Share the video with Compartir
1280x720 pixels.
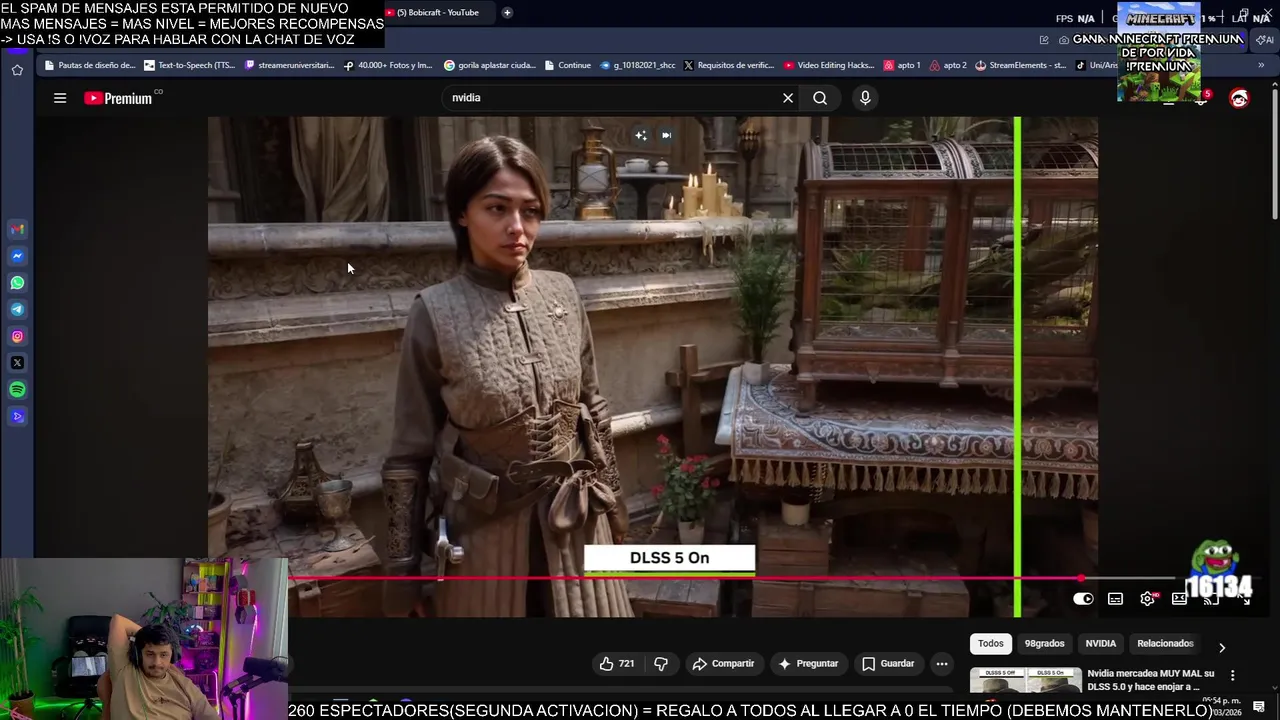tap(723, 663)
